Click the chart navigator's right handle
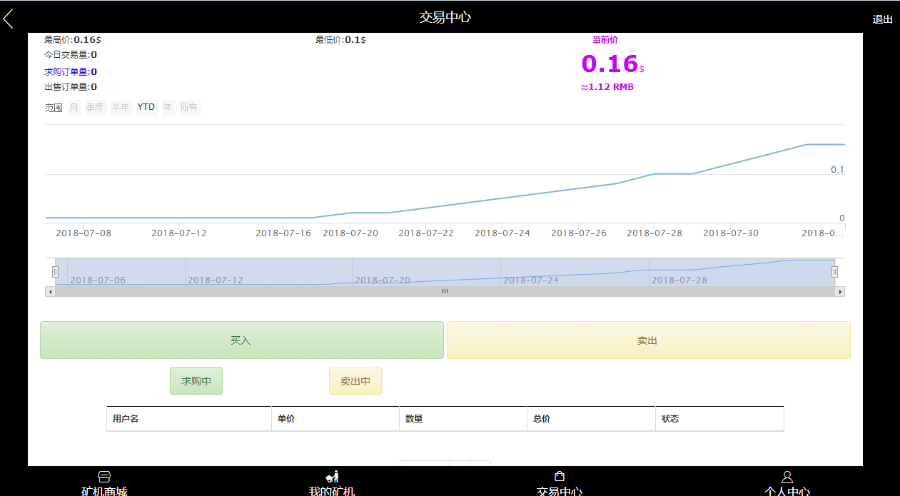The image size is (900, 496). (x=835, y=272)
